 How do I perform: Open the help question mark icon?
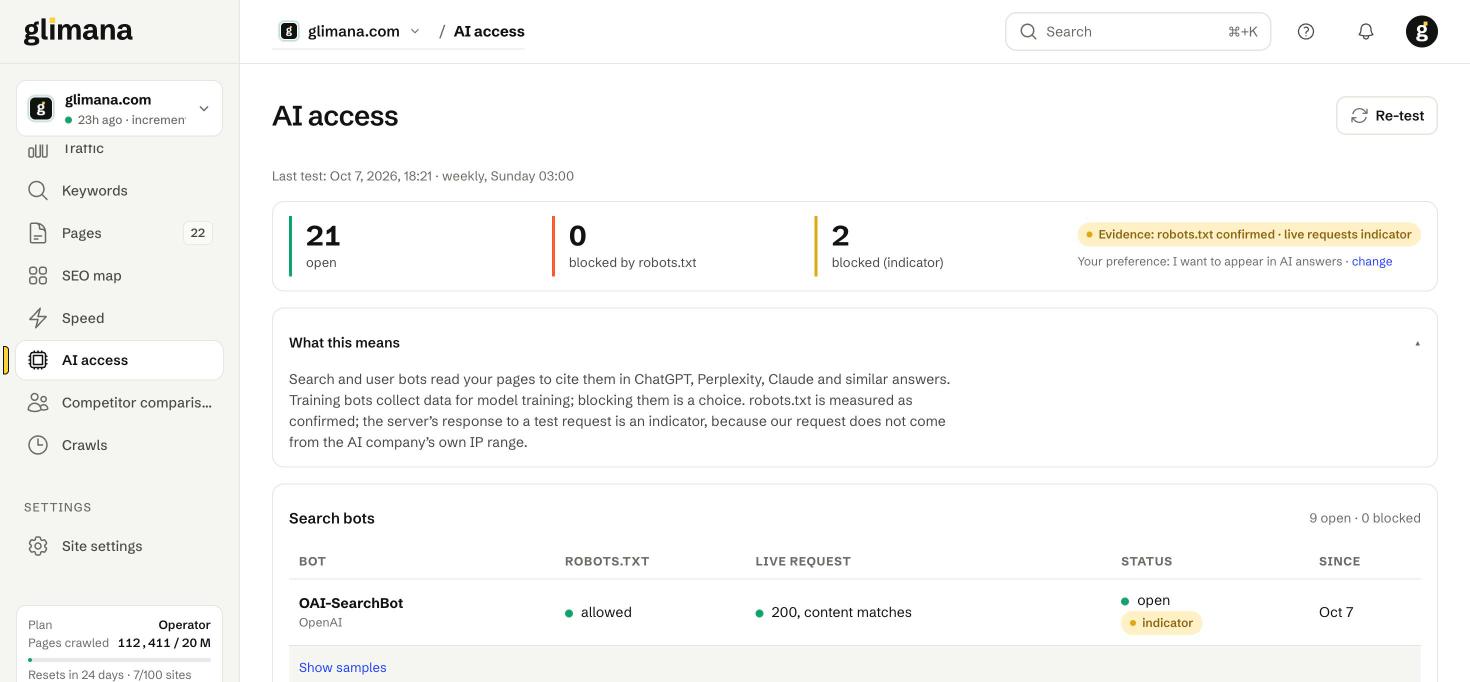coord(1306,32)
